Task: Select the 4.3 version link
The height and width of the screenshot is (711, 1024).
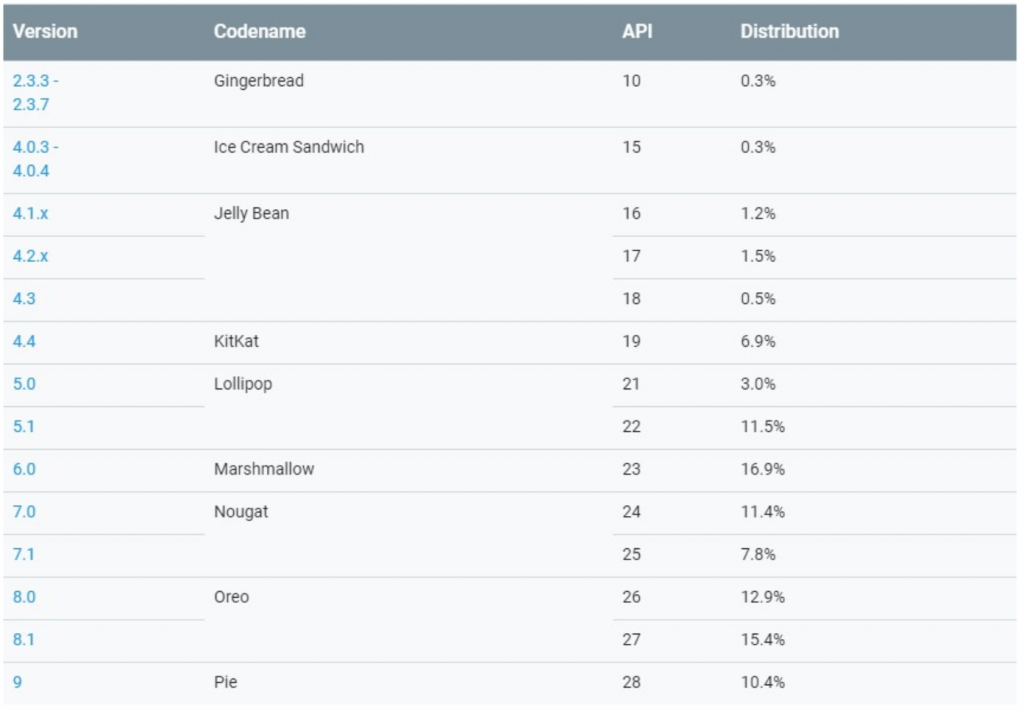Action: tap(24, 299)
